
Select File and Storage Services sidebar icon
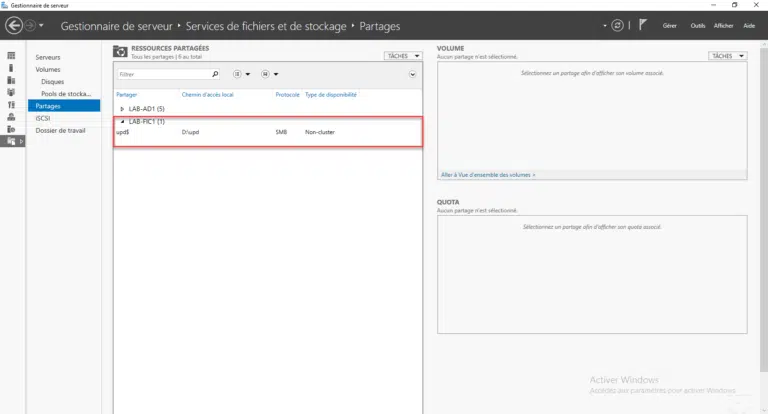(x=11, y=141)
